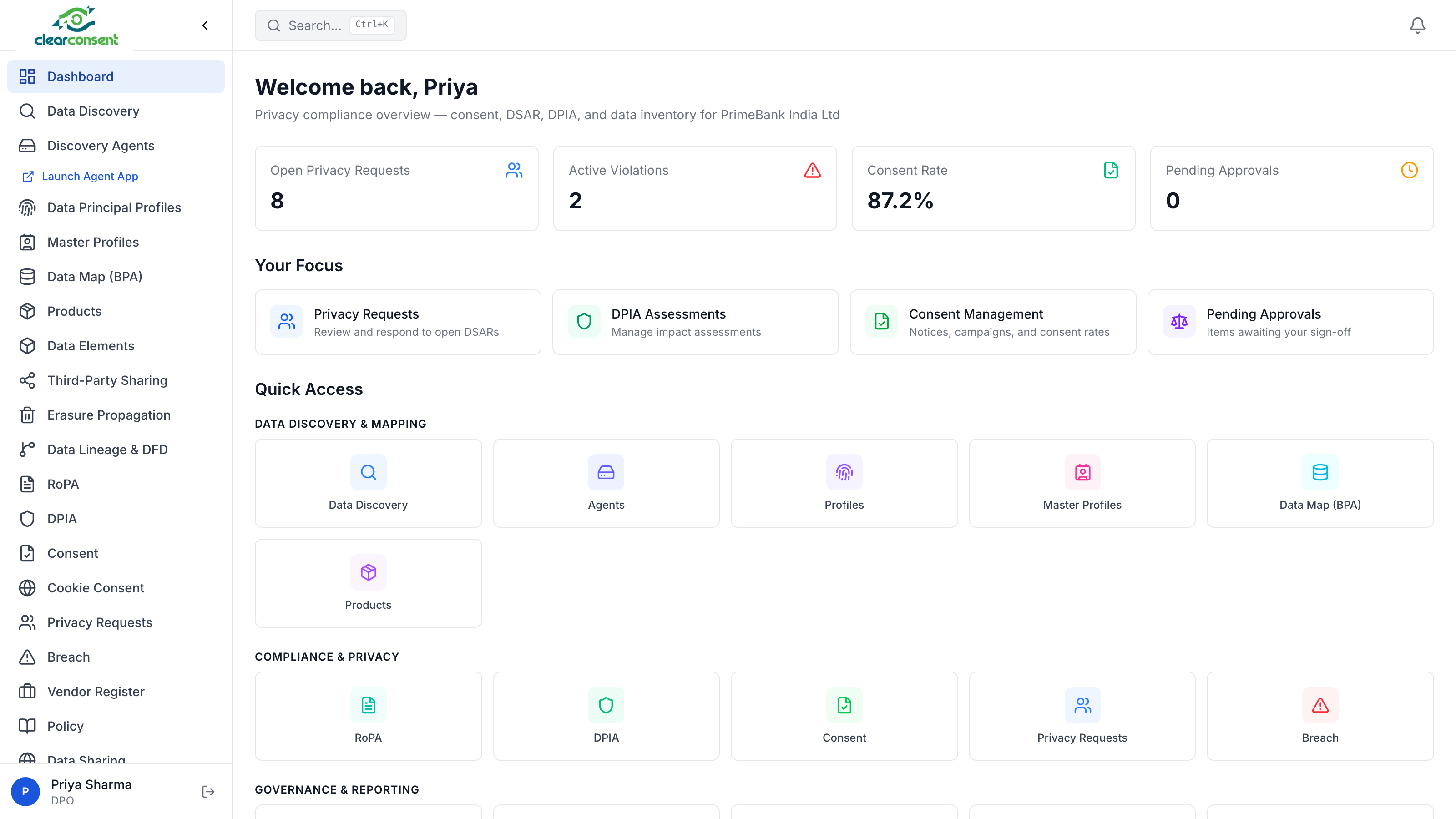The width and height of the screenshot is (1456, 819).
Task: Click the Active Violations warning triangle icon
Action: click(x=812, y=170)
